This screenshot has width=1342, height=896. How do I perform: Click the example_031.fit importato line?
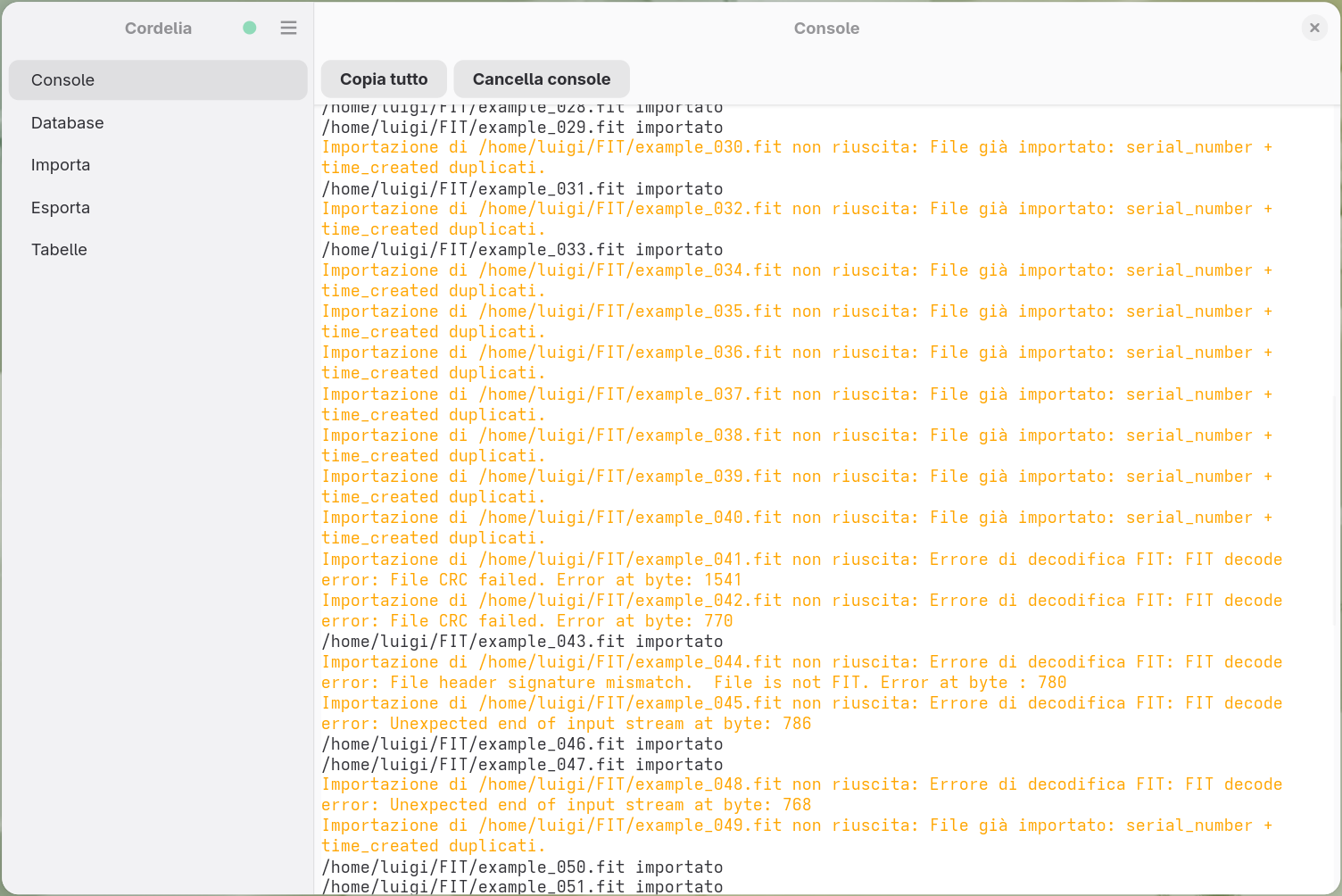point(523,188)
